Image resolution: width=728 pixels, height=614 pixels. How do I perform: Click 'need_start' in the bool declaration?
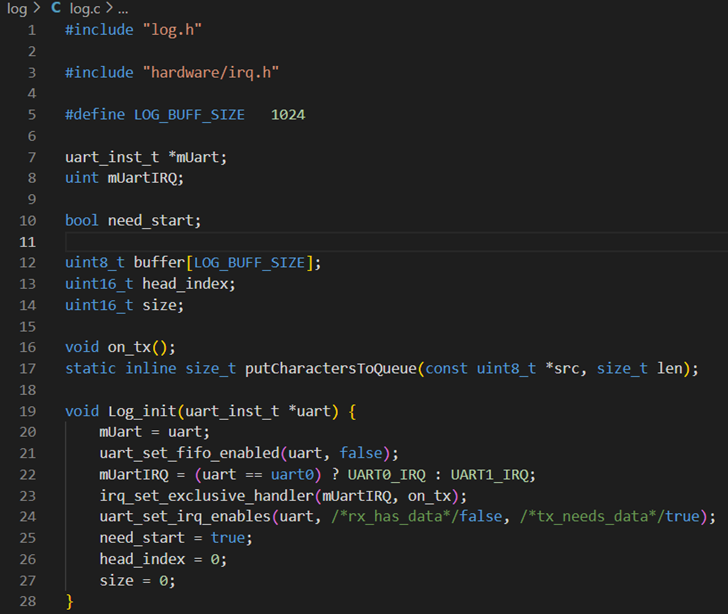[150, 220]
